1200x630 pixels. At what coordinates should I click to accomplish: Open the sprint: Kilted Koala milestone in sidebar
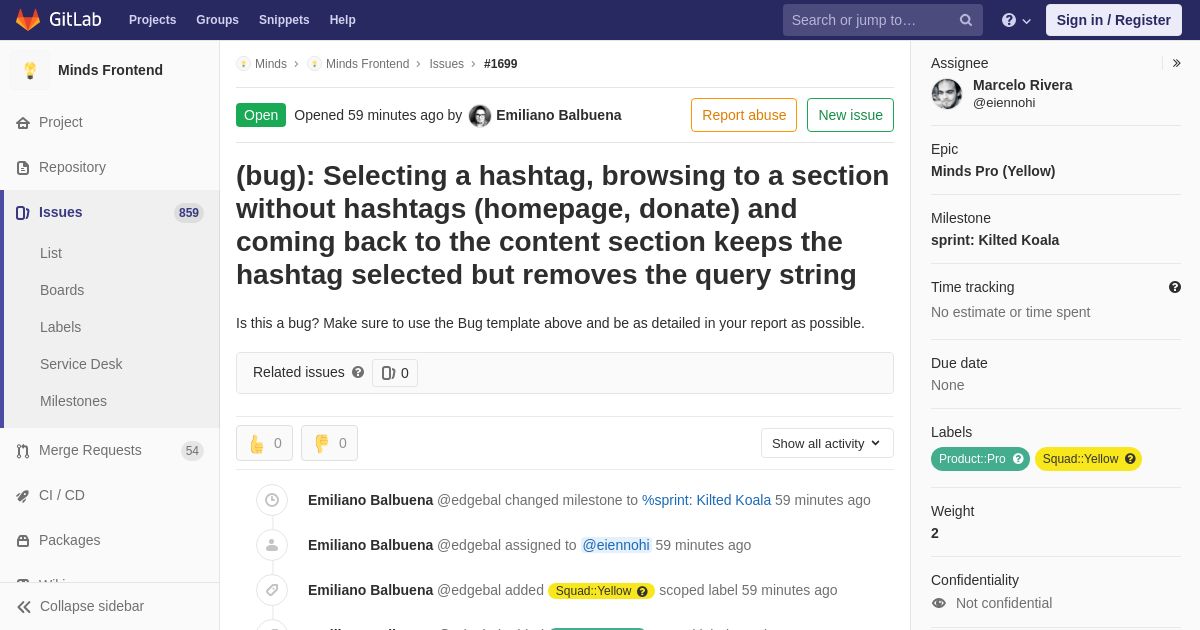tap(995, 240)
